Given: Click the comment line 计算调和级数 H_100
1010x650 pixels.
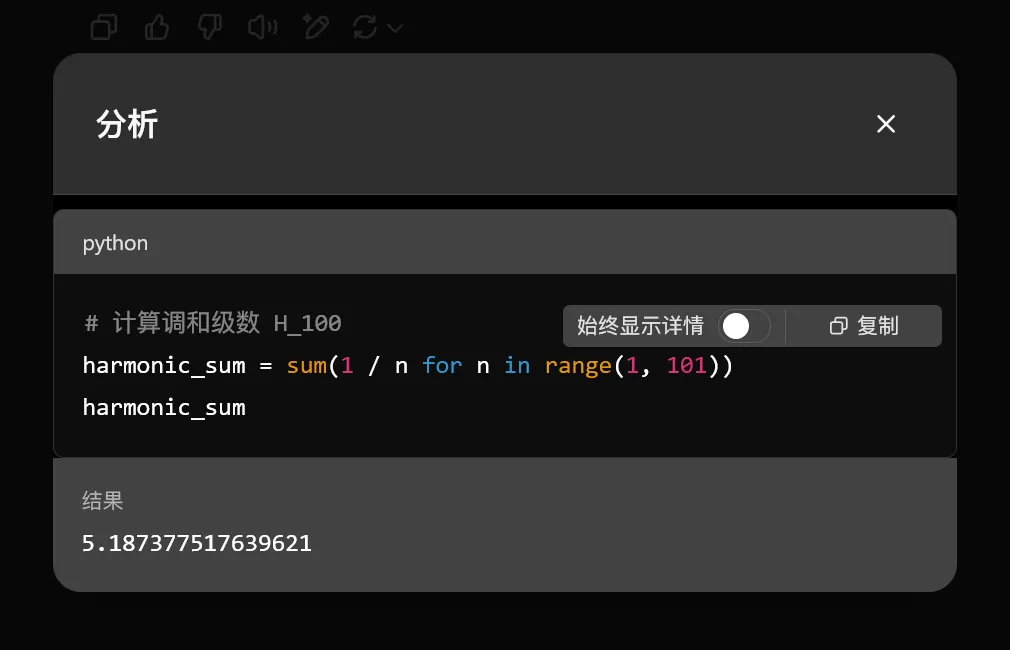Looking at the screenshot, I should pyautogui.click(x=213, y=323).
